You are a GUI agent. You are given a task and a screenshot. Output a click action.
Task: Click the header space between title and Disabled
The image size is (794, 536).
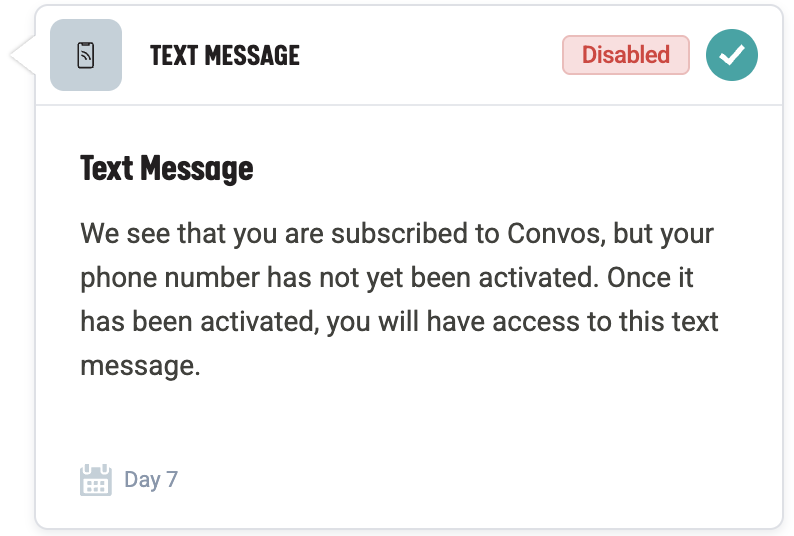click(x=430, y=56)
